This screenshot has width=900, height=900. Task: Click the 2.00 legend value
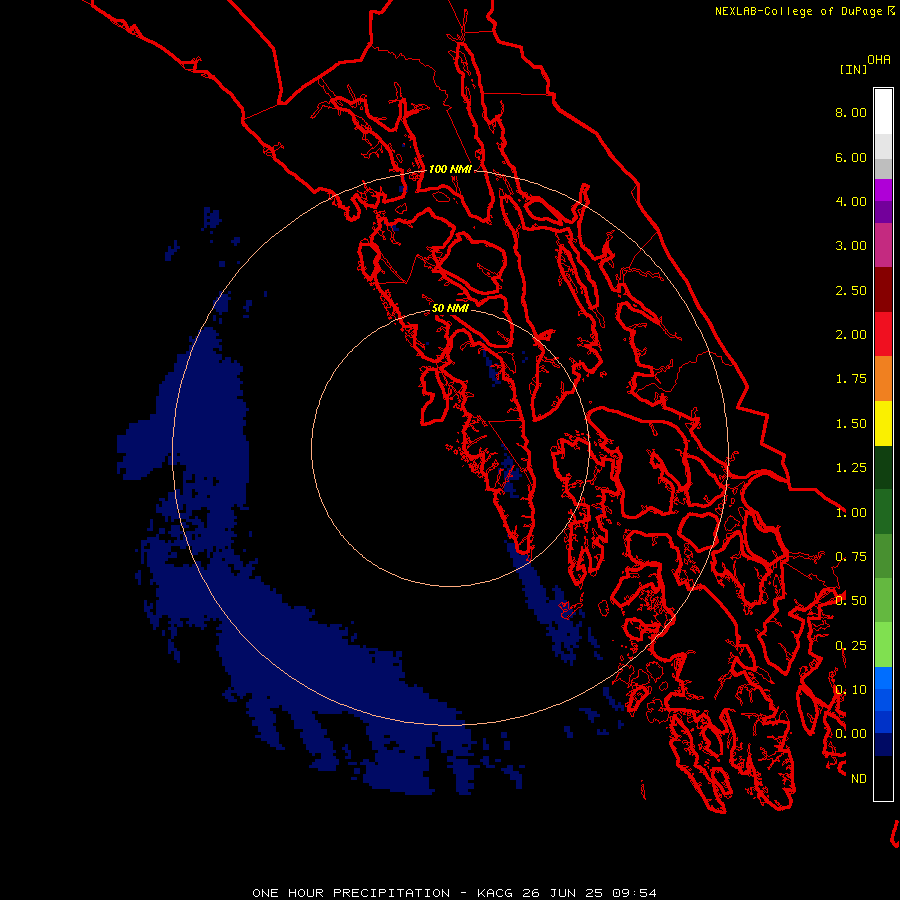(851, 335)
